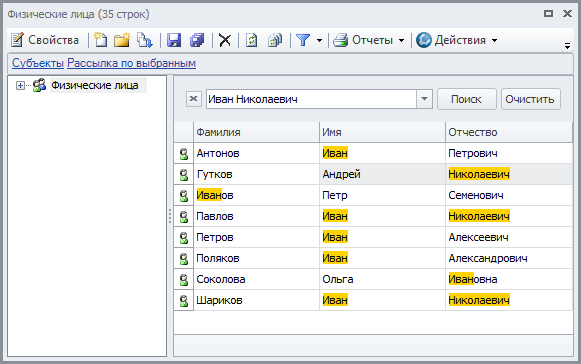Click the copy record icon
This screenshot has width=581, height=364.
click(145, 40)
